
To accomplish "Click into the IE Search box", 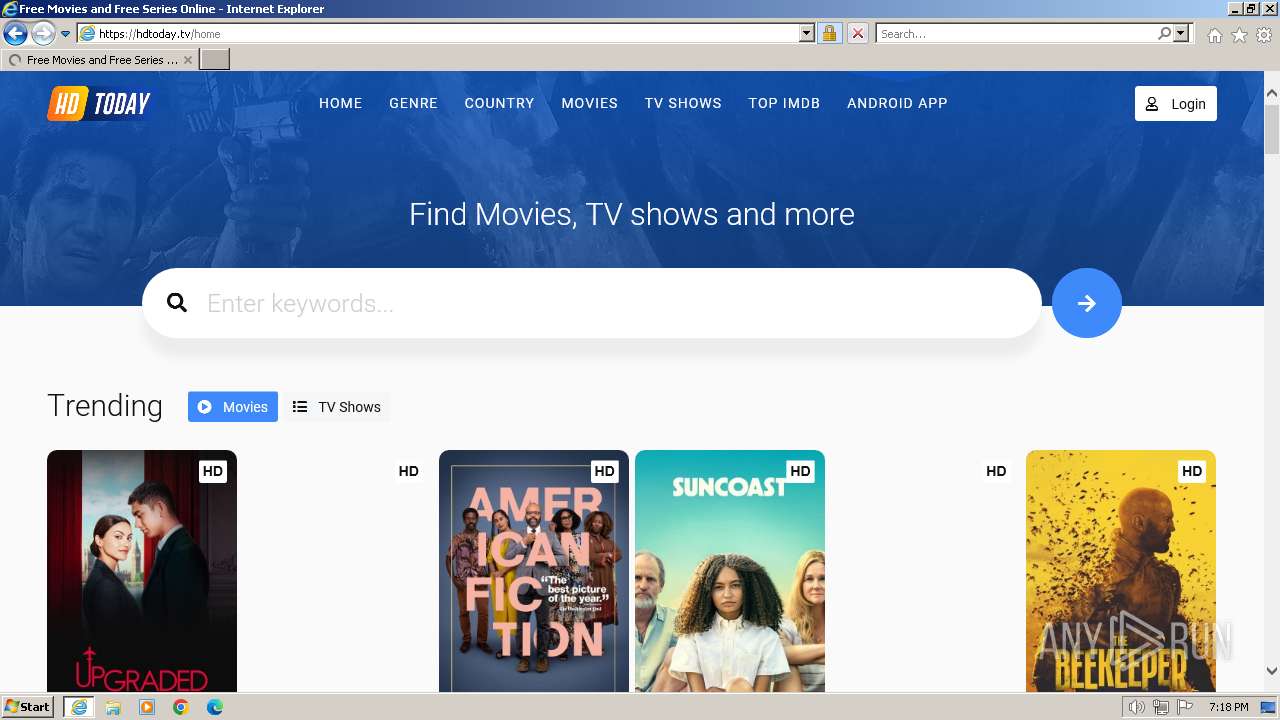I will click(x=1016, y=34).
